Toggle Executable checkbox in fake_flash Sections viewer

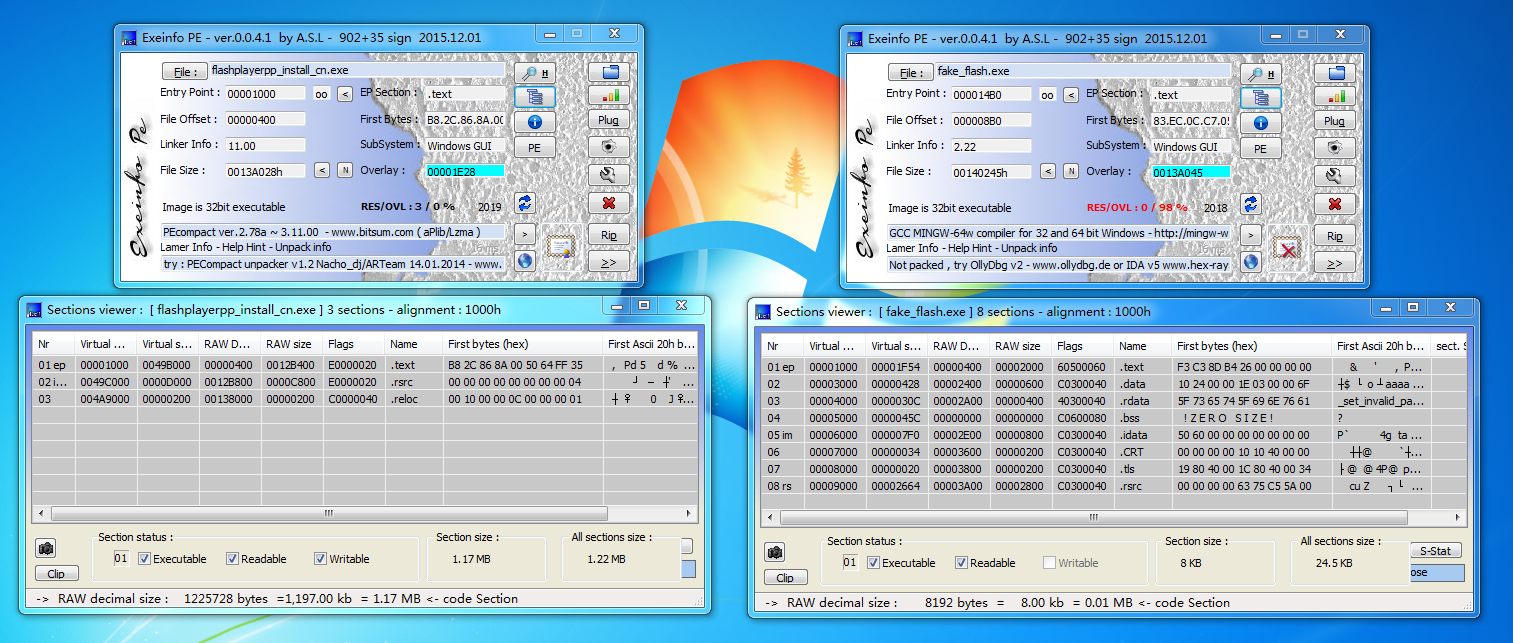[x=873, y=563]
